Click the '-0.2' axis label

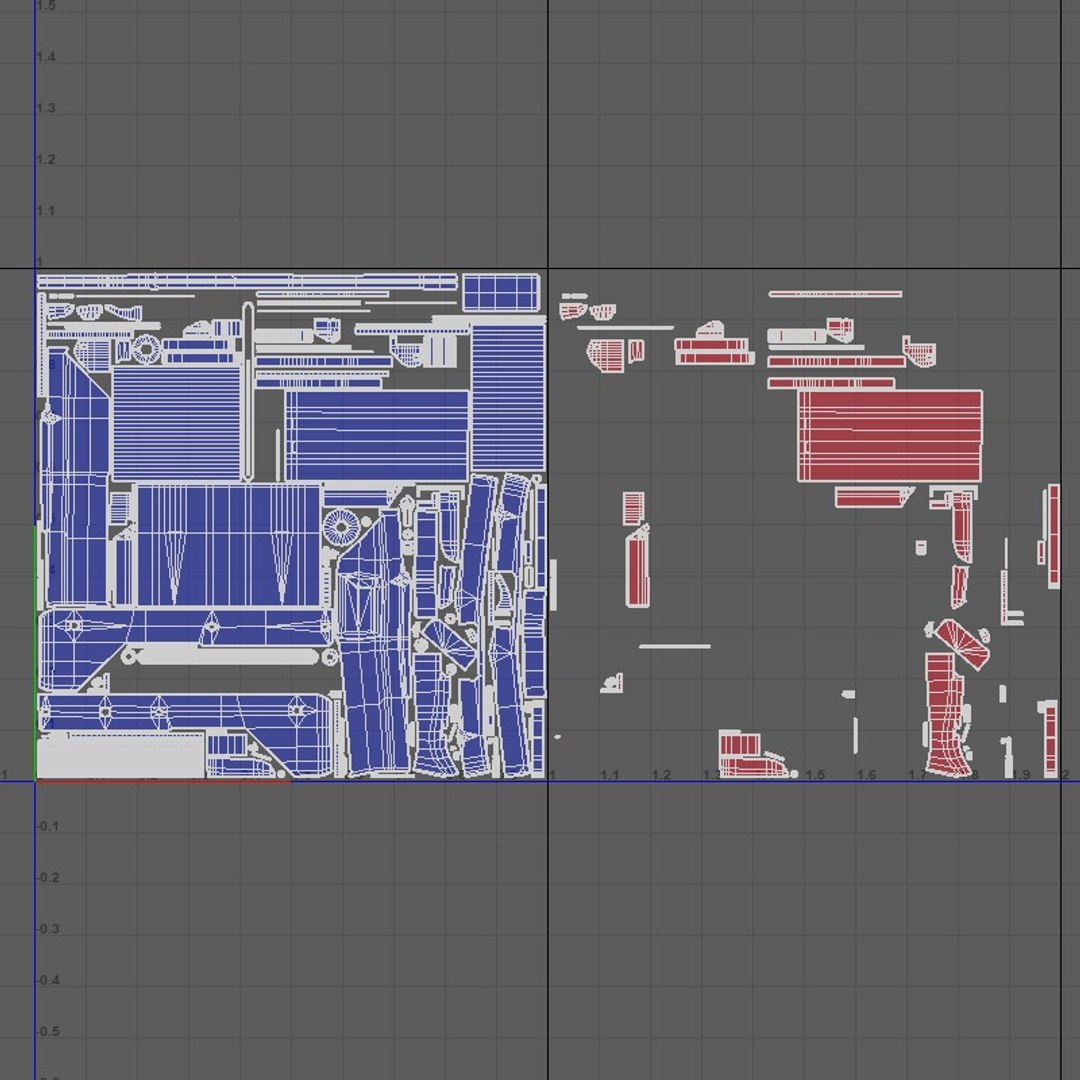coord(48,878)
